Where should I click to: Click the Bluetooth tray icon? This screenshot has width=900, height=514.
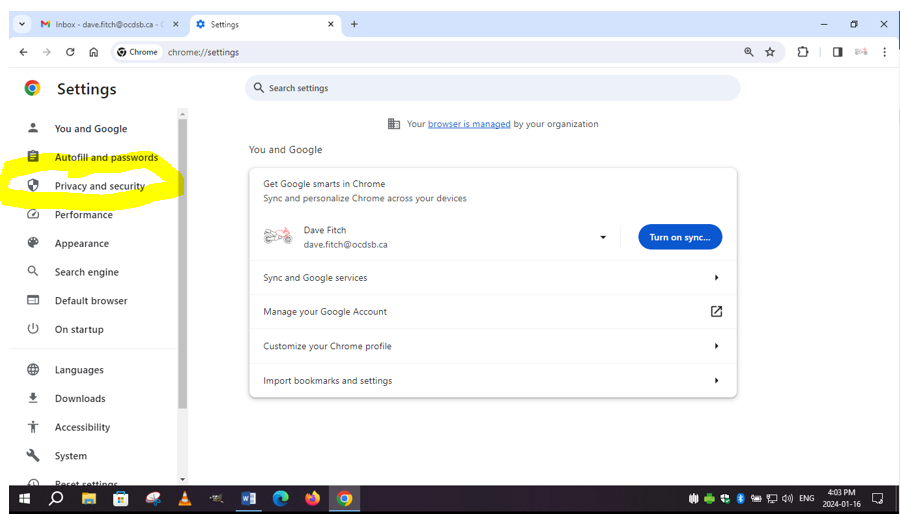[740, 499]
